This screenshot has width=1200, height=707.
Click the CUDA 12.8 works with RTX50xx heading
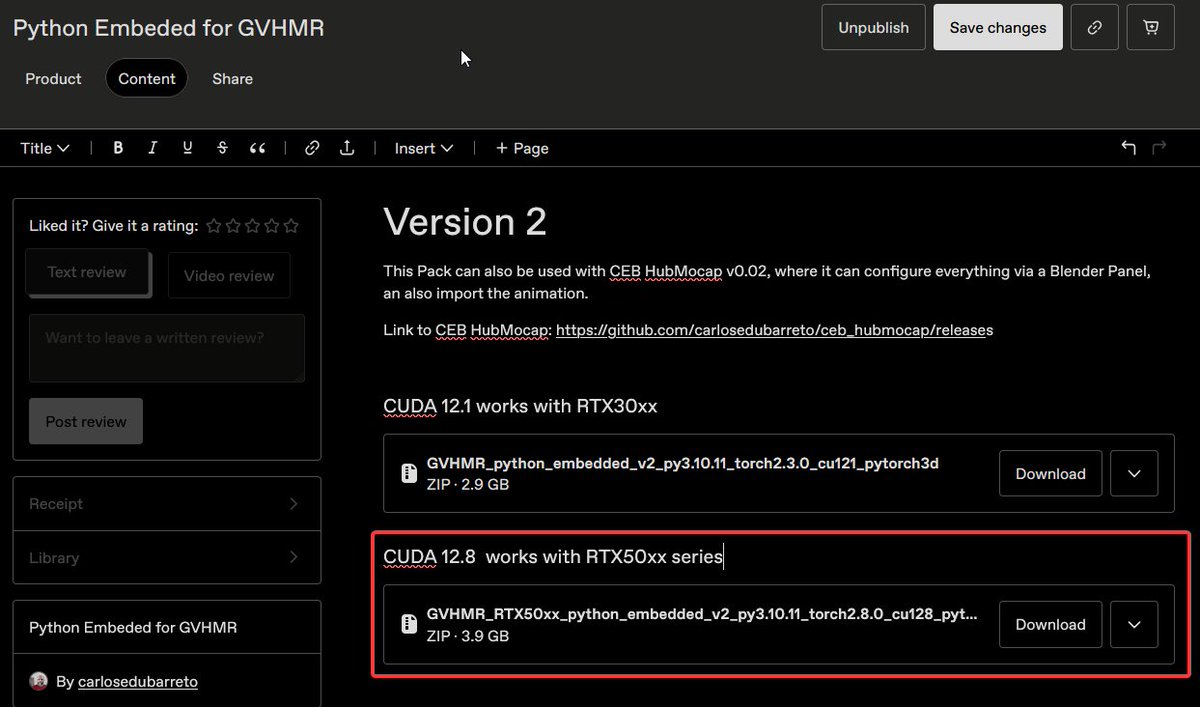click(x=553, y=556)
